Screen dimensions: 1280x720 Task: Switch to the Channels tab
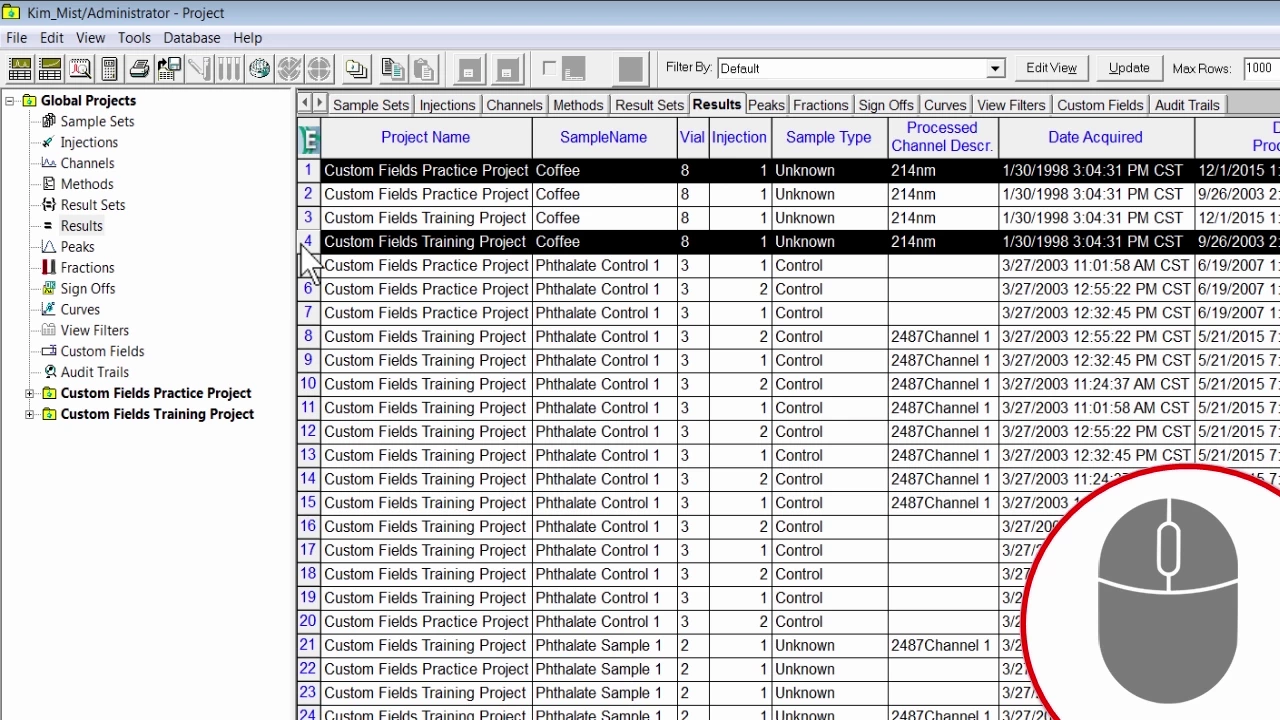514,105
